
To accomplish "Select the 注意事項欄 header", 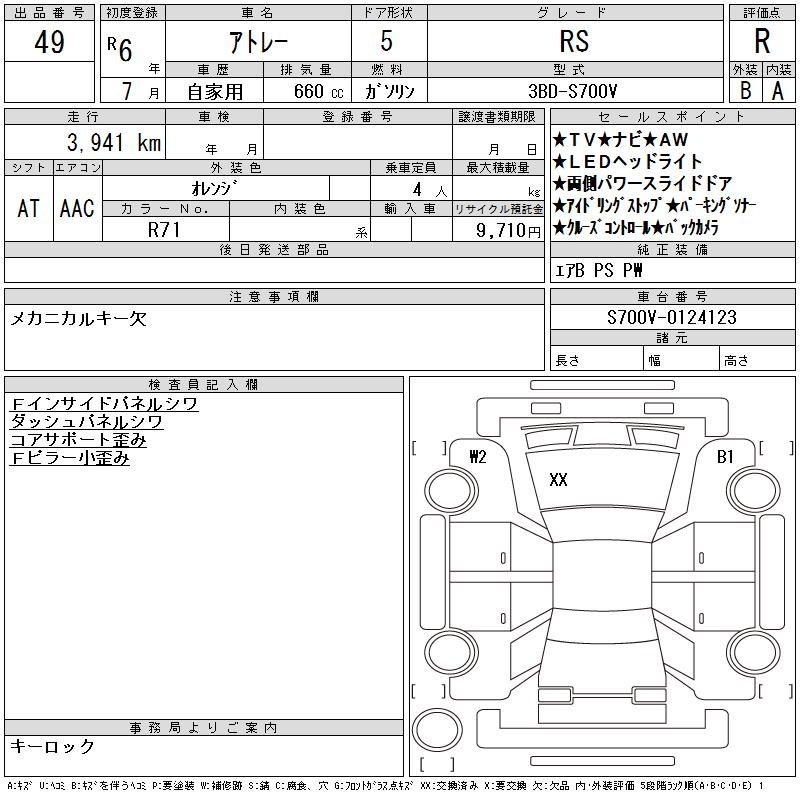I will pyautogui.click(x=274, y=296).
